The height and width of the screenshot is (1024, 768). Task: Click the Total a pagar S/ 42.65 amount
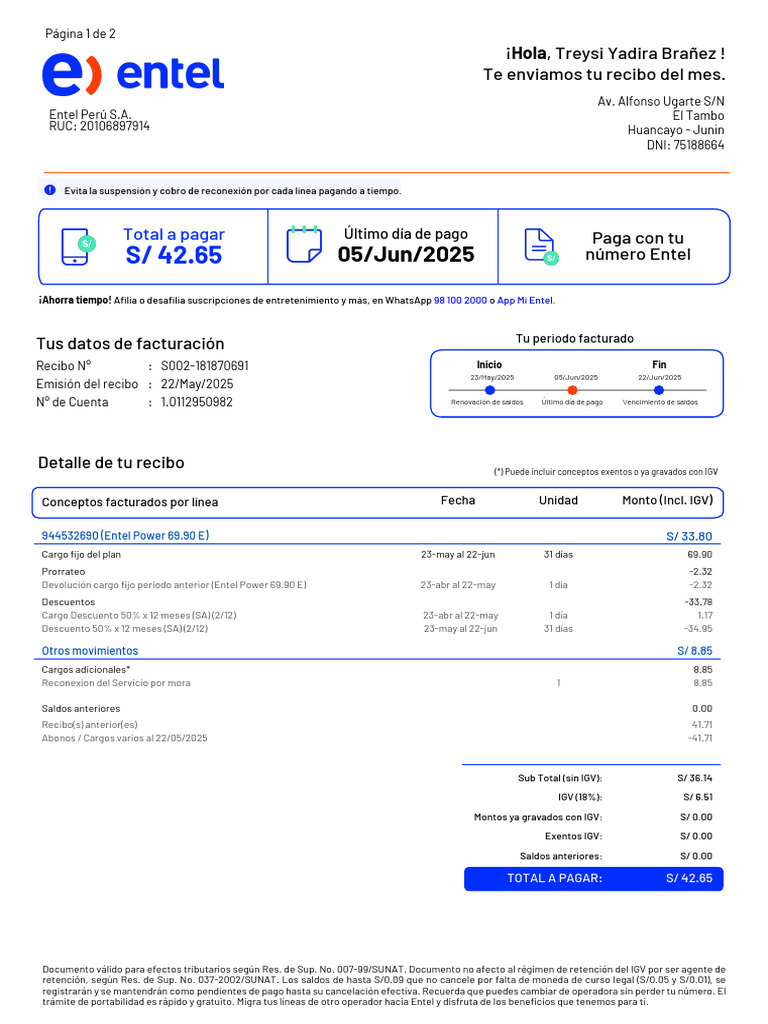coord(174,255)
